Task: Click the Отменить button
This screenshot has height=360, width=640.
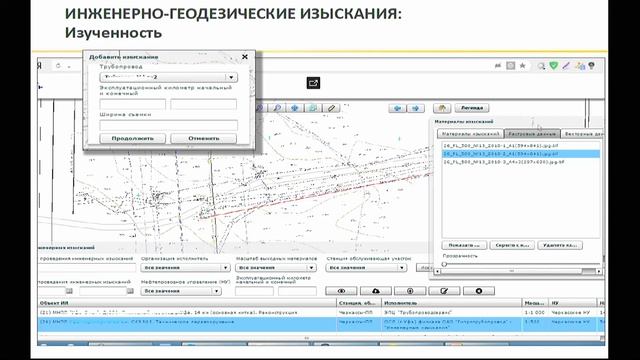Action: pyautogui.click(x=204, y=138)
